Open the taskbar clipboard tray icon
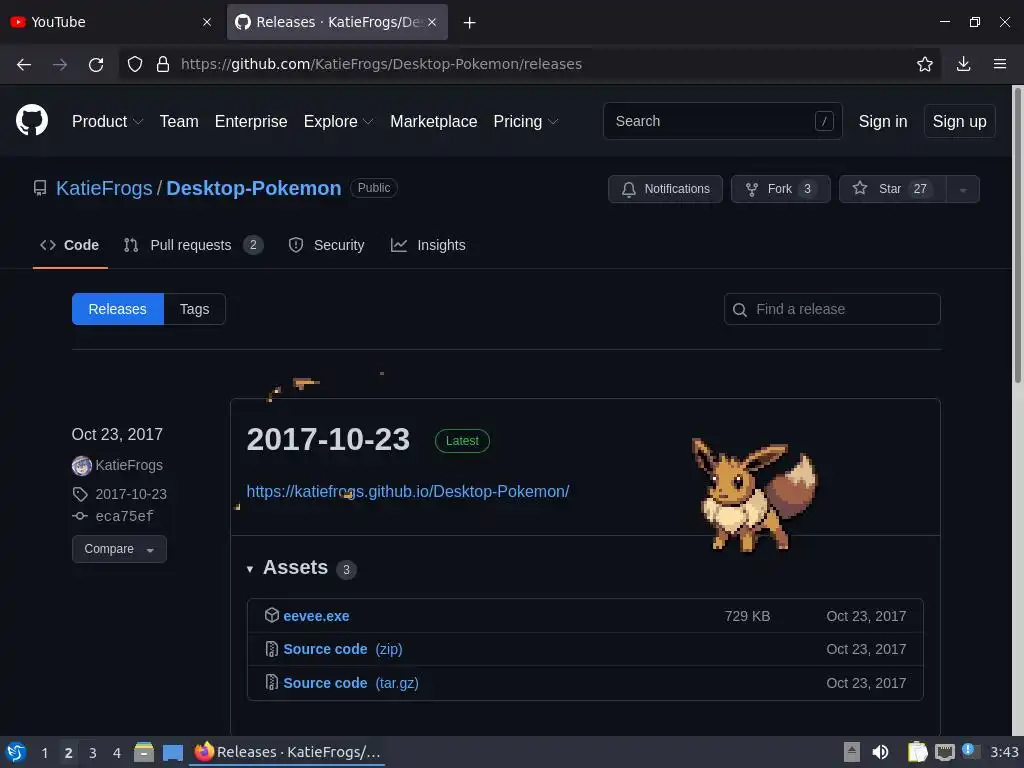The height and width of the screenshot is (768, 1024). pyautogui.click(x=917, y=752)
